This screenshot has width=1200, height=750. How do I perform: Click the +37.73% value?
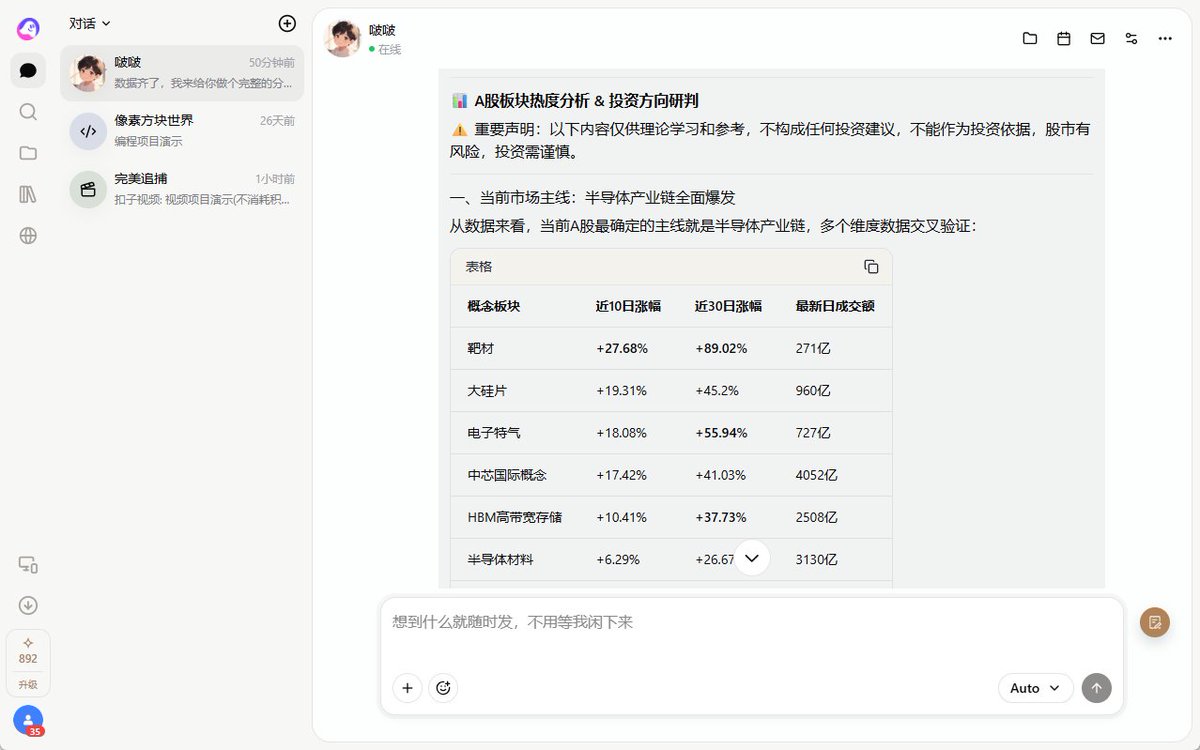[x=721, y=517]
